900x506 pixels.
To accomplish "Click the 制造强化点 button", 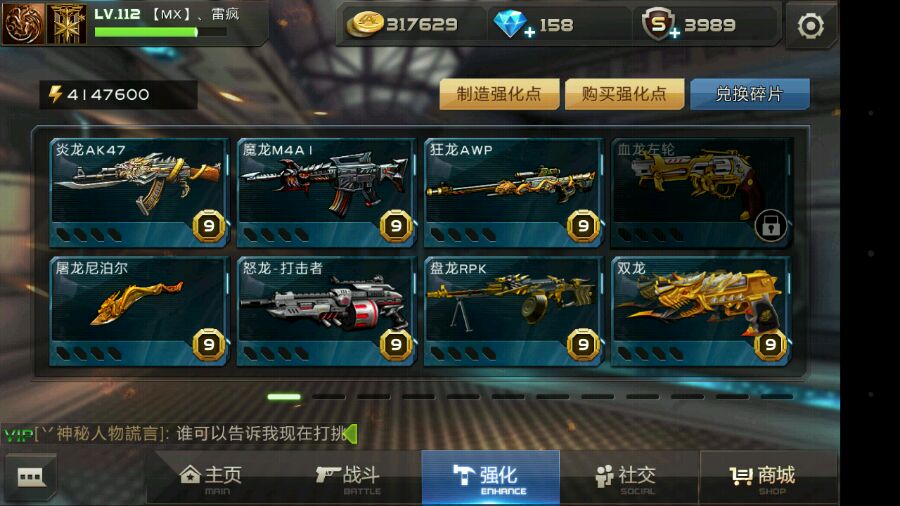I will point(499,94).
